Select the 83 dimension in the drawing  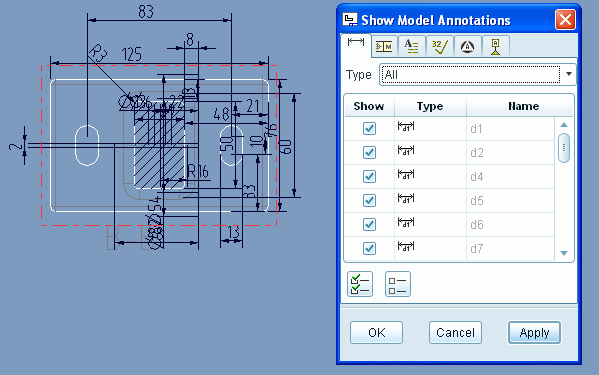pyautogui.click(x=146, y=12)
